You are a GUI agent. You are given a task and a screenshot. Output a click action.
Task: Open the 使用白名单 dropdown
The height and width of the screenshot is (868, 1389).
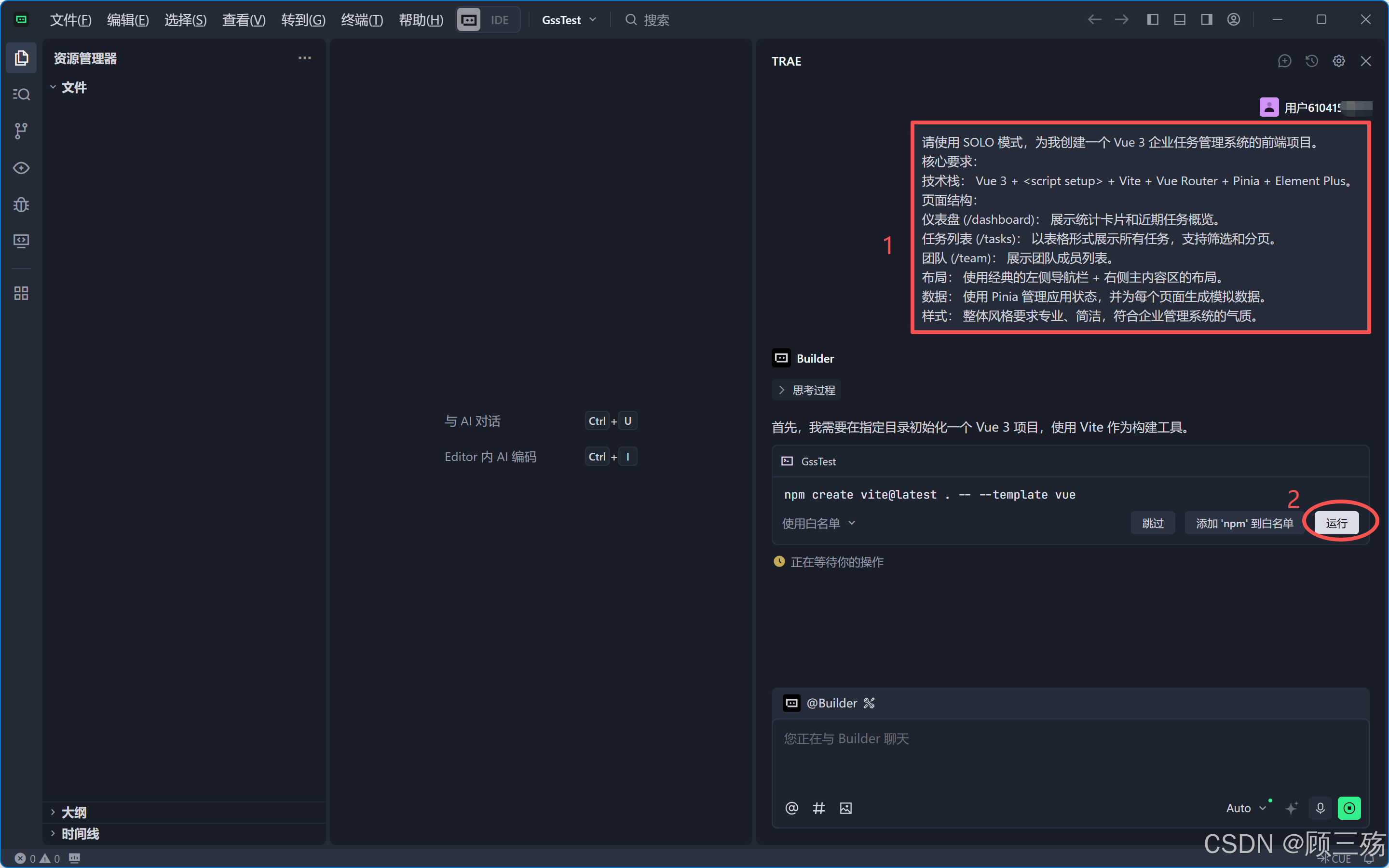tap(818, 523)
